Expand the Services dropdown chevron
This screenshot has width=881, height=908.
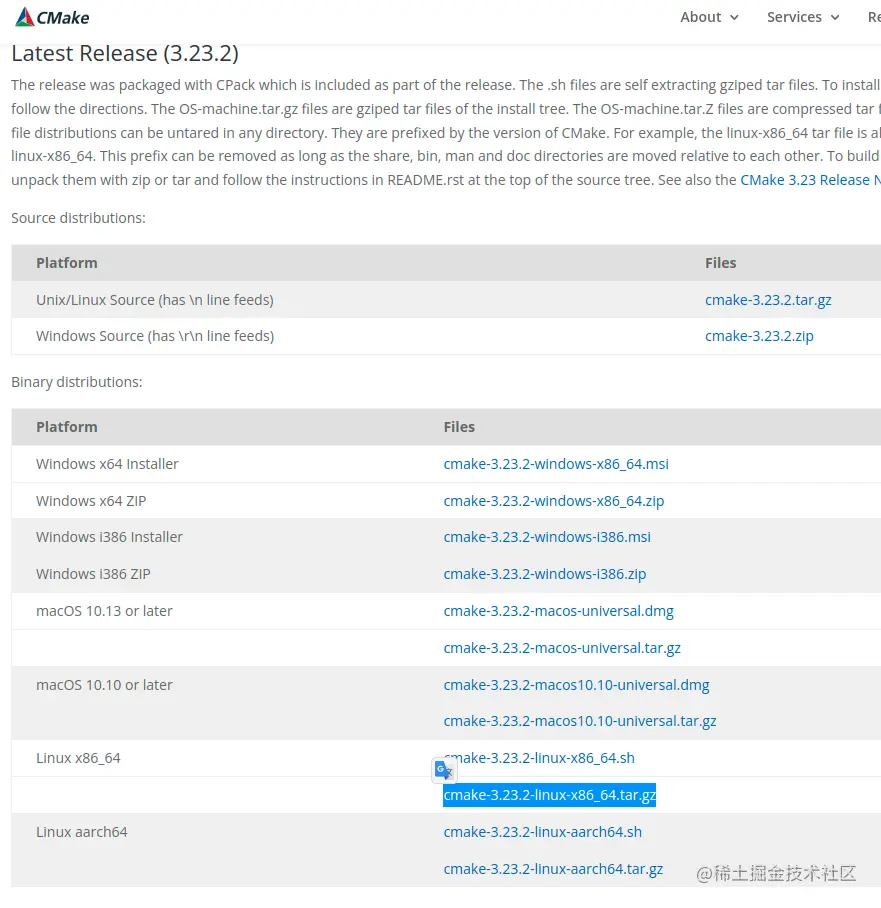(x=835, y=18)
